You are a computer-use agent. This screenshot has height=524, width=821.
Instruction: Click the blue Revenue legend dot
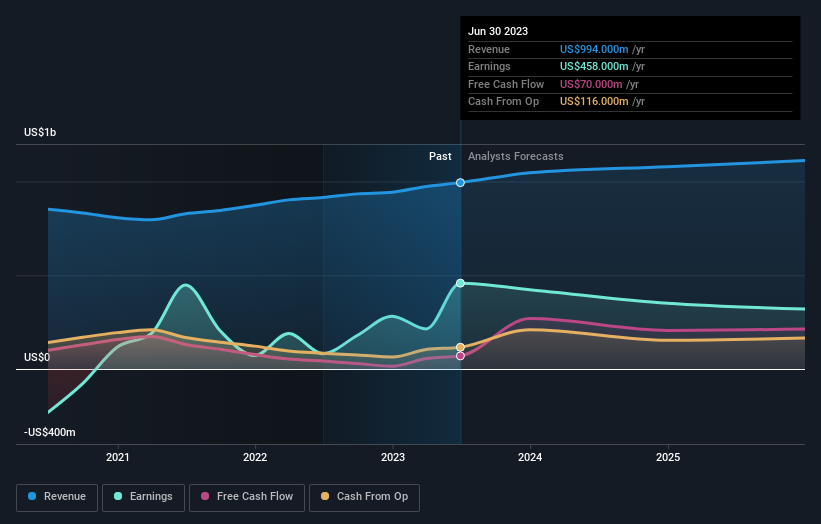click(x=32, y=496)
